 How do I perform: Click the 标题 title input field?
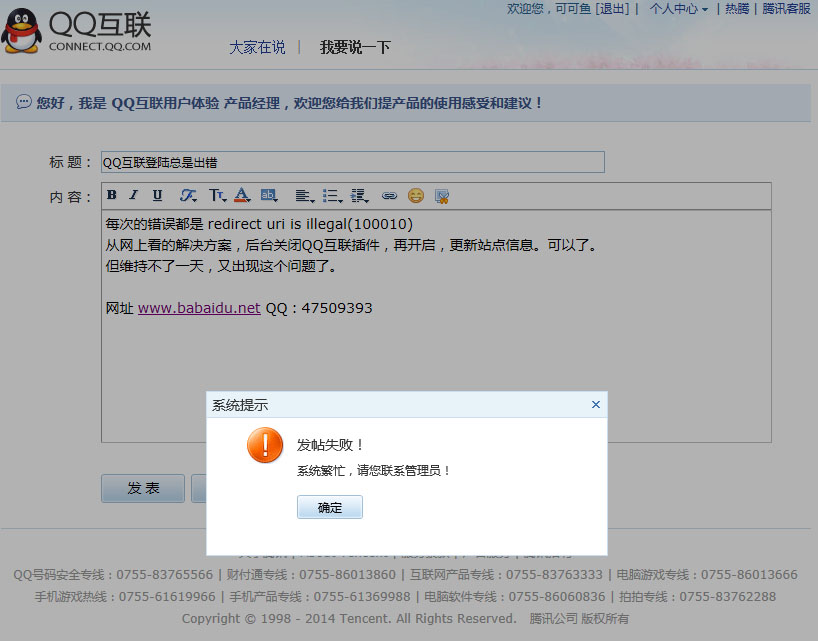click(353, 162)
